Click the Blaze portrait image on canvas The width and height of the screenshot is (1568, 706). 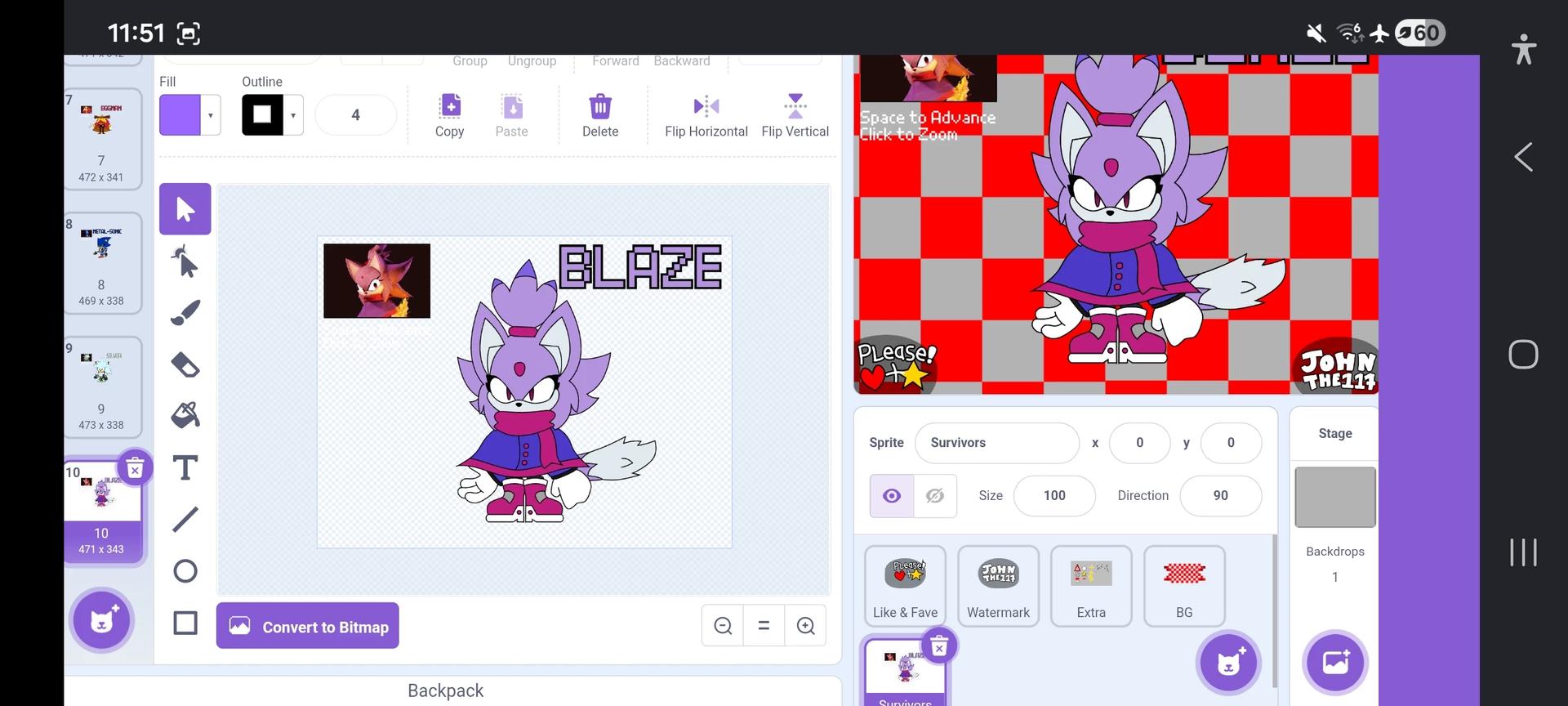click(376, 280)
